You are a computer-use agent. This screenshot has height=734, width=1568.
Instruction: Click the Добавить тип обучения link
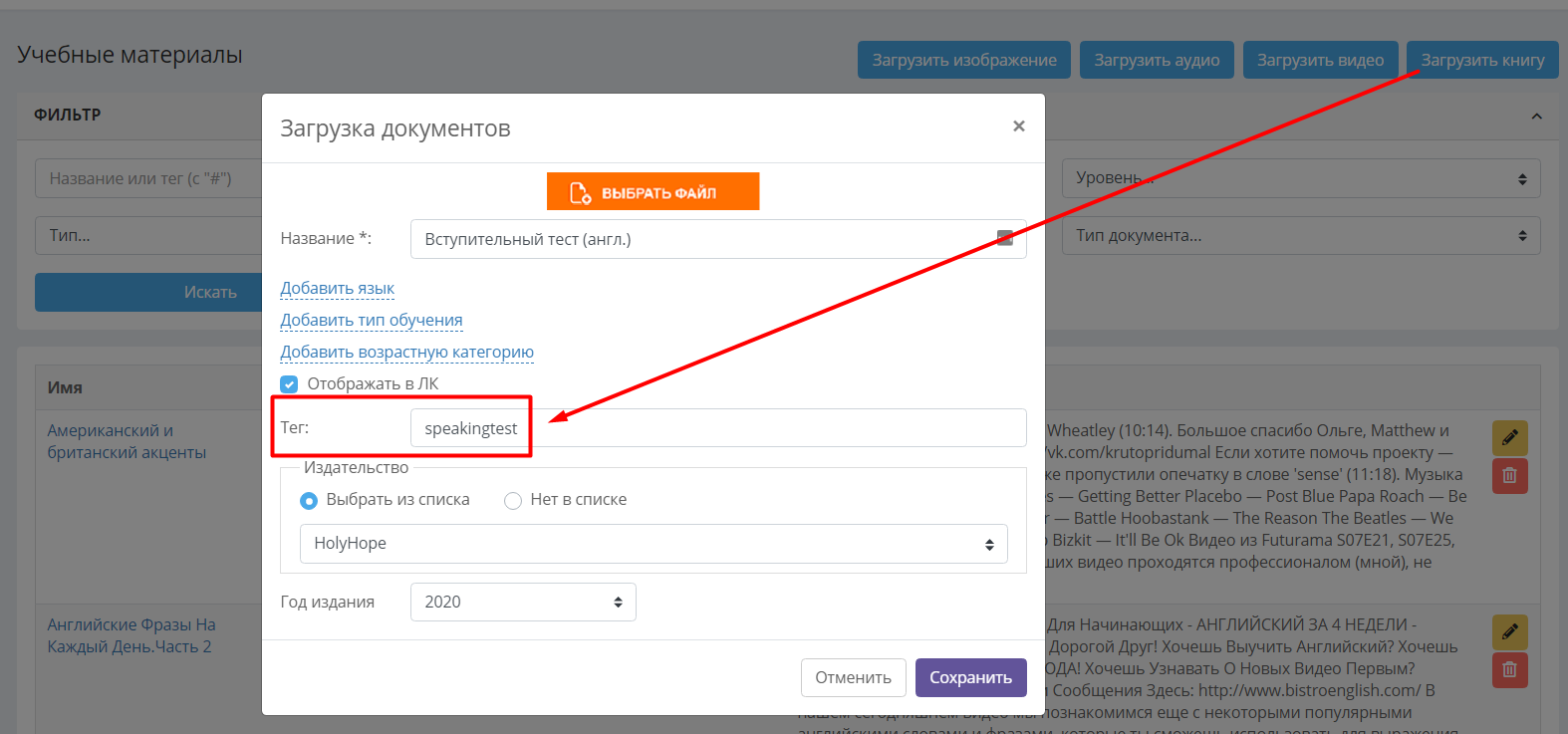coord(372,320)
